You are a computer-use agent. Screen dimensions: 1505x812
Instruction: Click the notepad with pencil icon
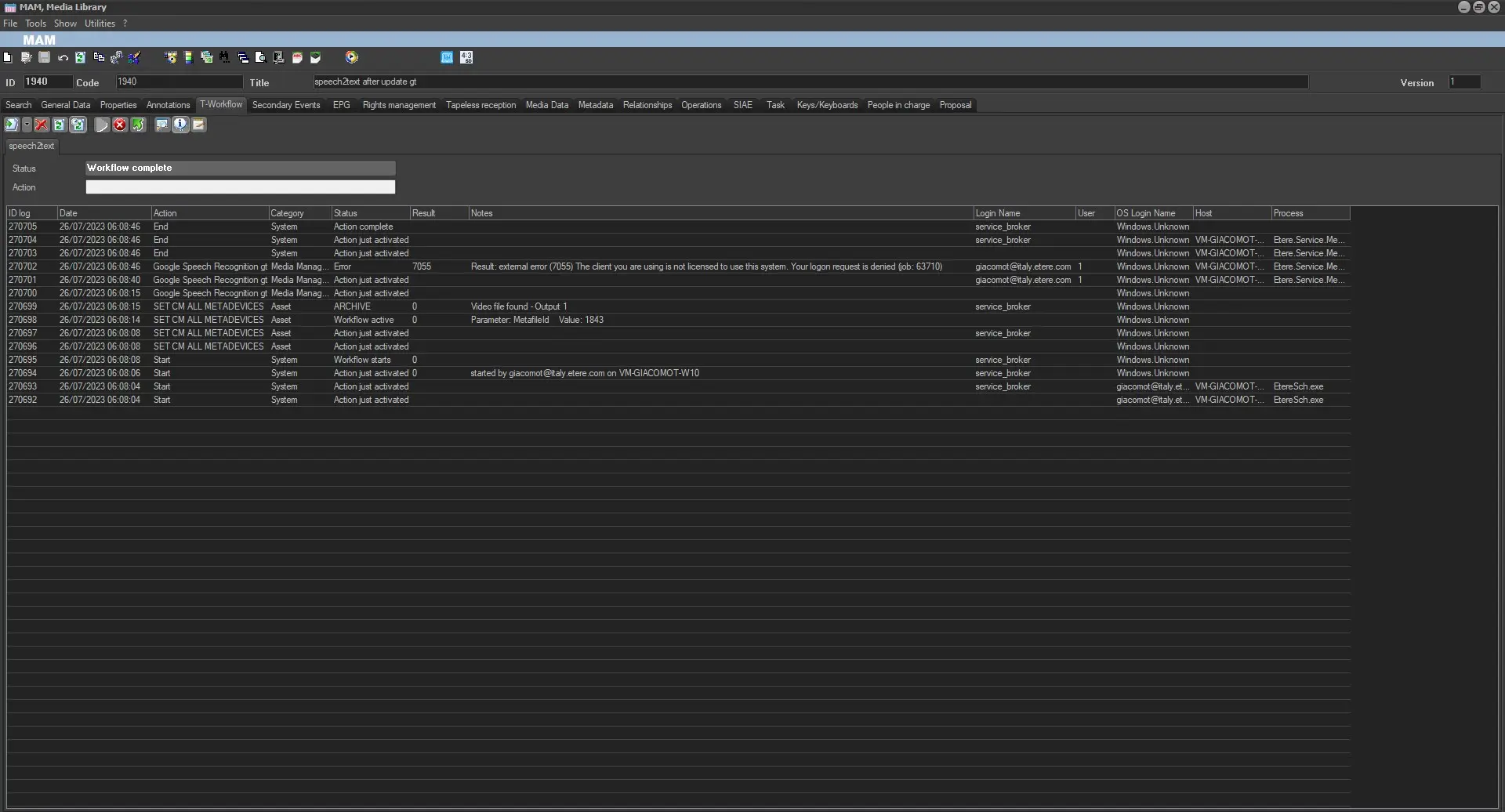point(199,125)
